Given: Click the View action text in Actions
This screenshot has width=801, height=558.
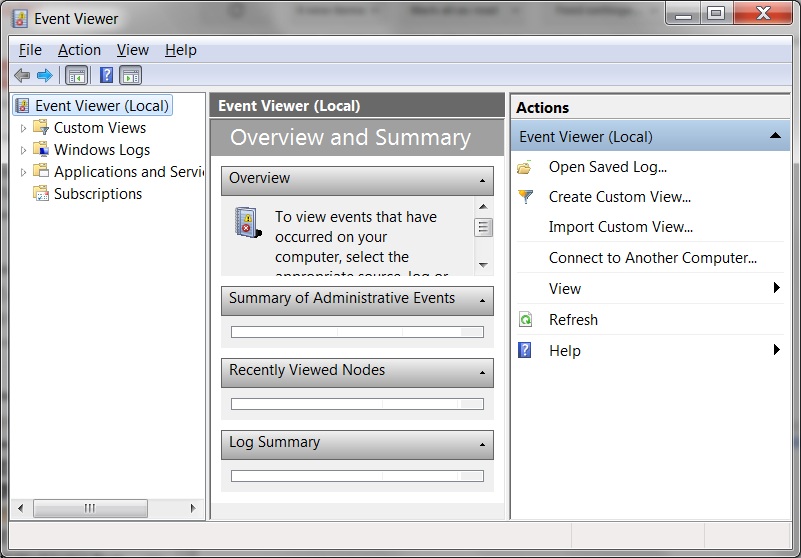Looking at the screenshot, I should point(564,289).
